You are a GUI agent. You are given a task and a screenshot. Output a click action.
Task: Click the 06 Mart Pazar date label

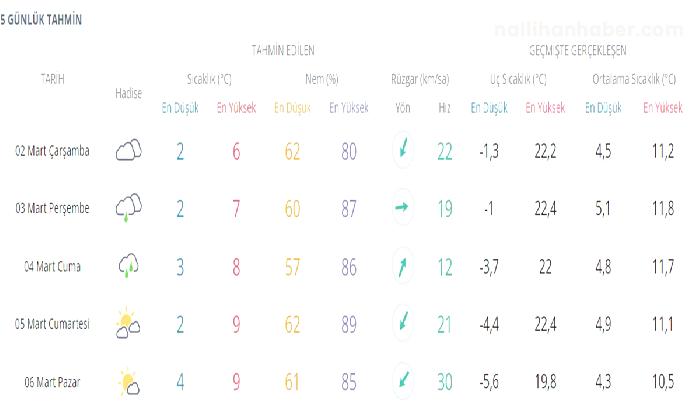coord(52,383)
